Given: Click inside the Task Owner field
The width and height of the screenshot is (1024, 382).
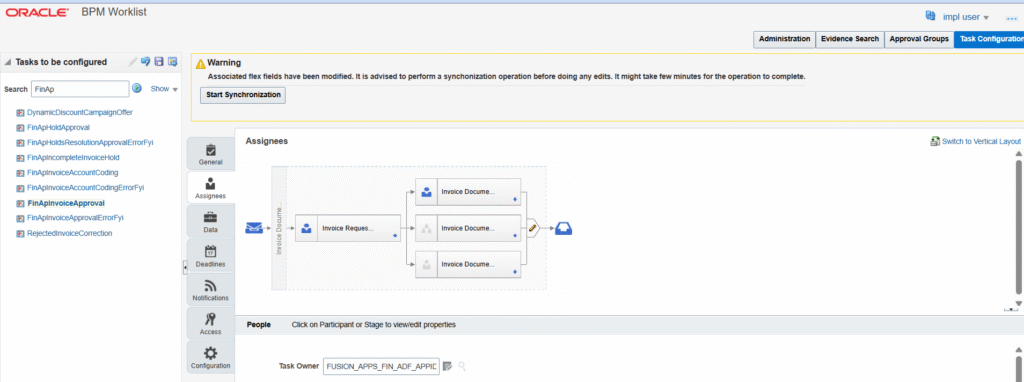Looking at the screenshot, I should pos(381,366).
